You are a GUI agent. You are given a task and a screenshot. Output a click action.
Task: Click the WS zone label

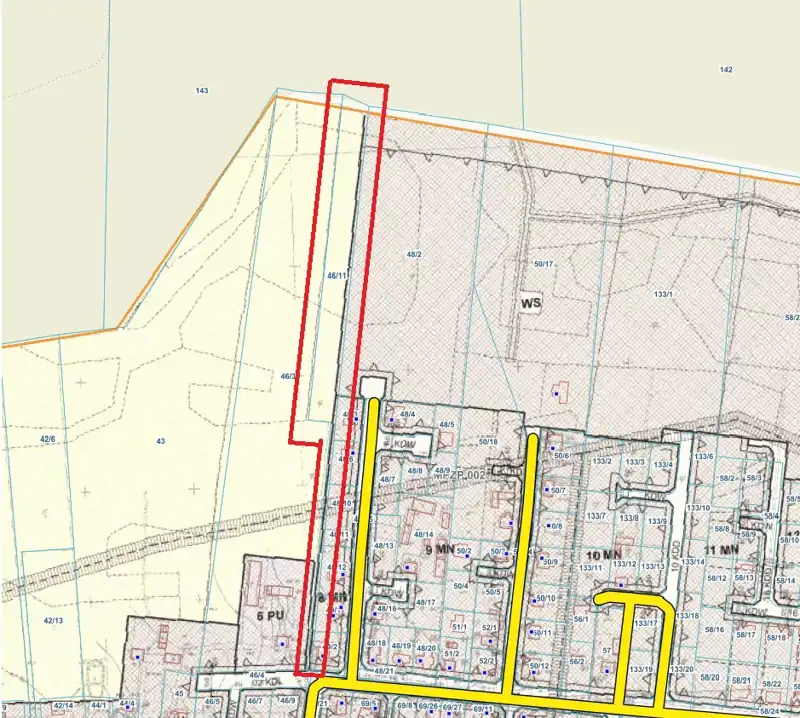(x=529, y=301)
